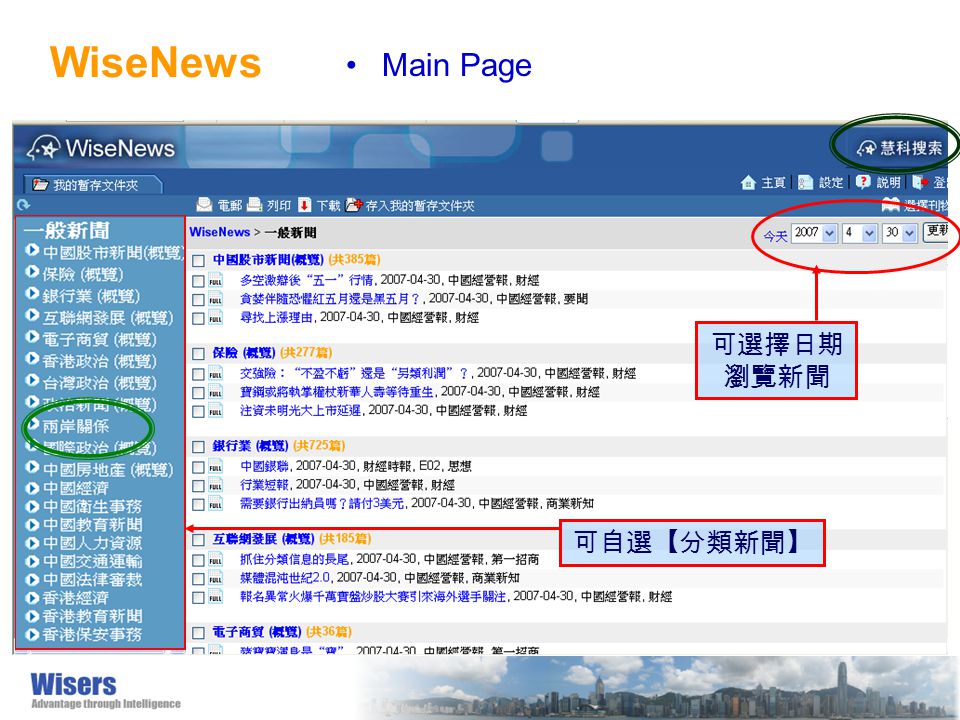Open FULL text icon for 抓住分類信息的長尾

216,560
